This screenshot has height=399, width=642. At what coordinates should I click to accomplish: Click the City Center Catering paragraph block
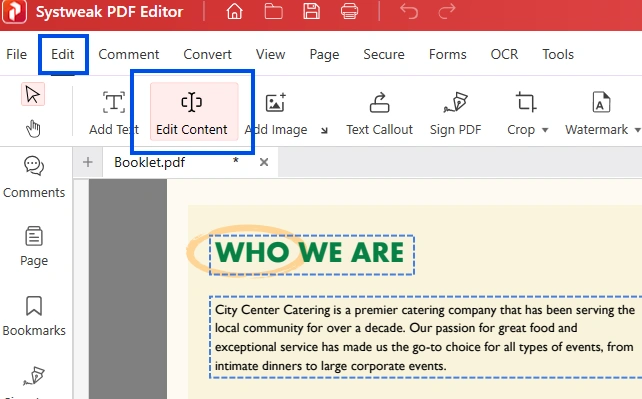(425, 338)
